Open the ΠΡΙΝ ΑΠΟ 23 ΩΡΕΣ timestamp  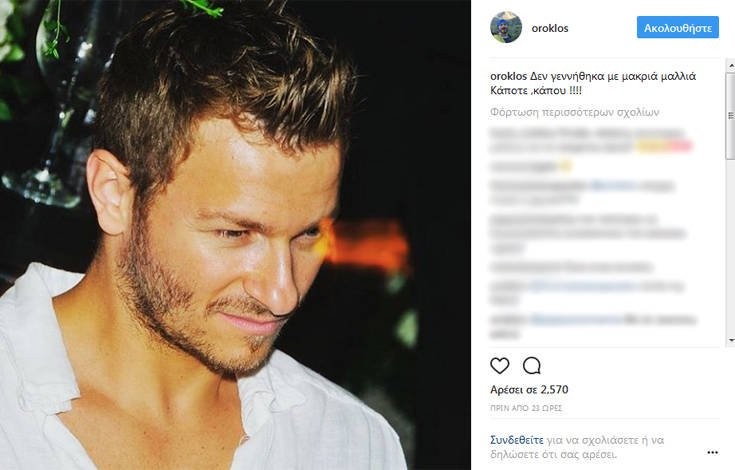point(526,409)
